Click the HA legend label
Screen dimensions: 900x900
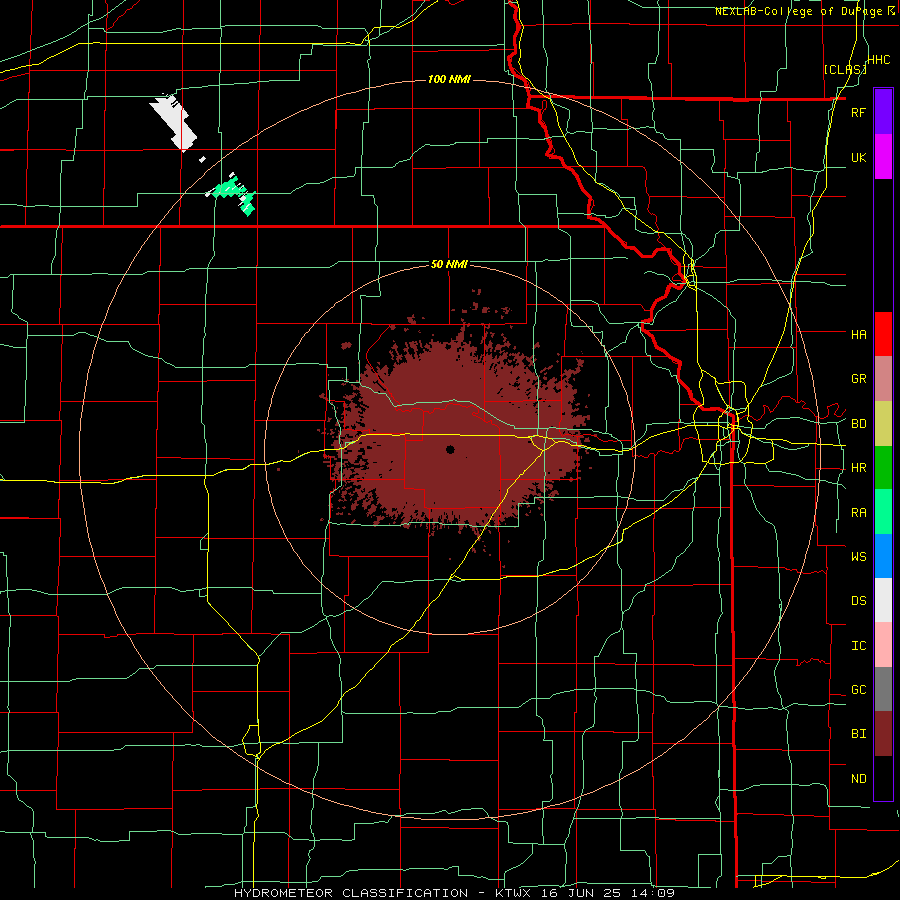858,334
